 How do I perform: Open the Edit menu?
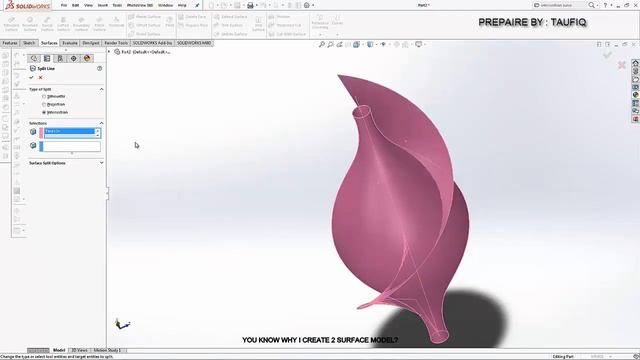76,5
